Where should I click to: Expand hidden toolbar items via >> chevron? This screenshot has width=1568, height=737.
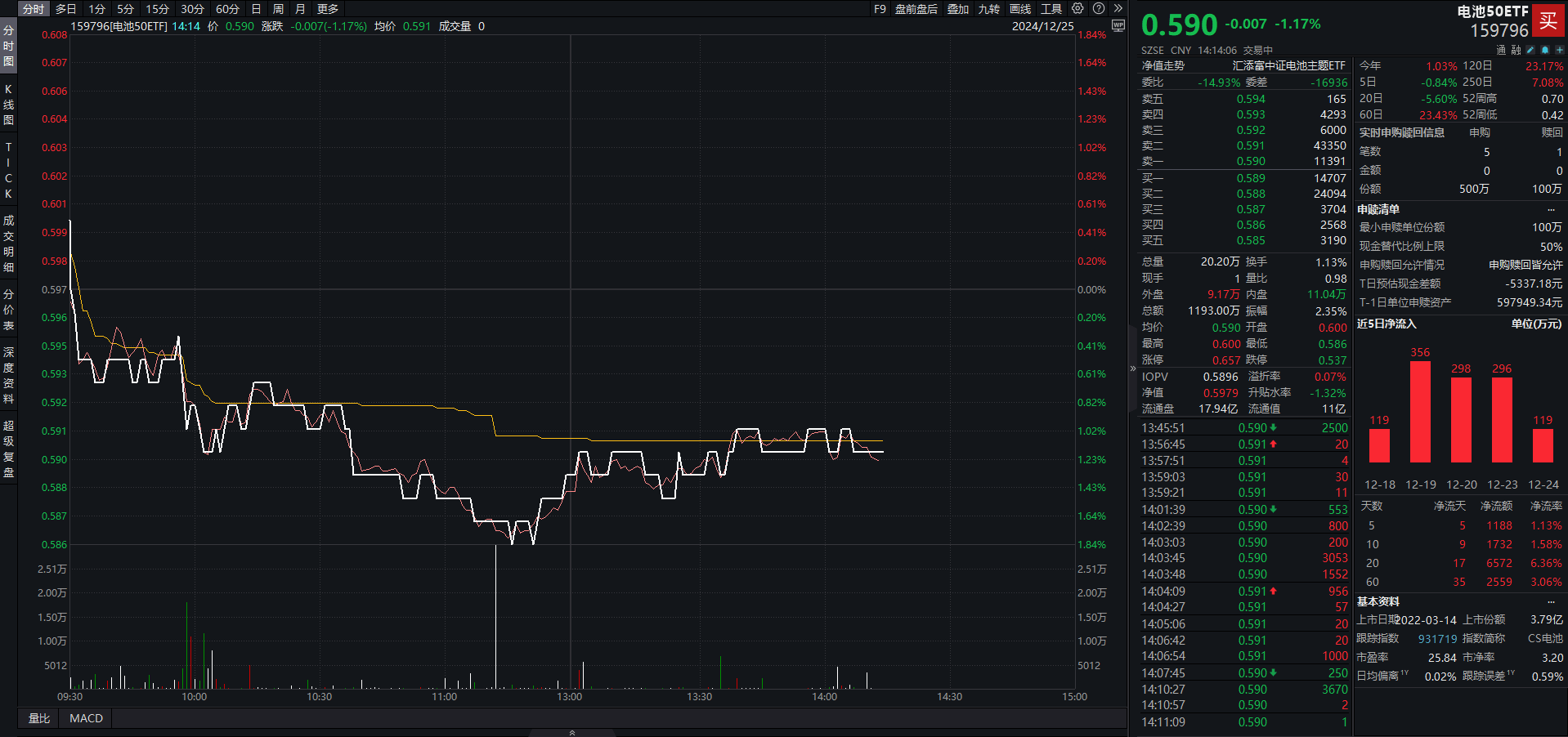coord(1118,9)
